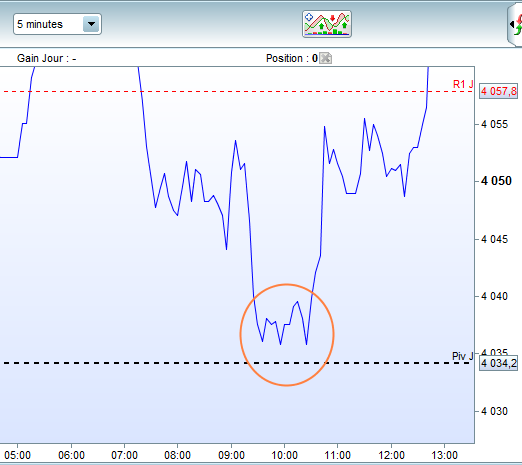Click the 4 040 price axis label
Viewport: 522px width, 465px height.
coord(494,296)
